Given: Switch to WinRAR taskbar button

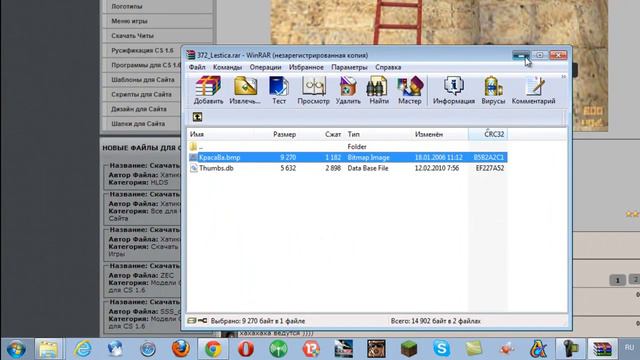Looking at the screenshot, I should coord(602,349).
